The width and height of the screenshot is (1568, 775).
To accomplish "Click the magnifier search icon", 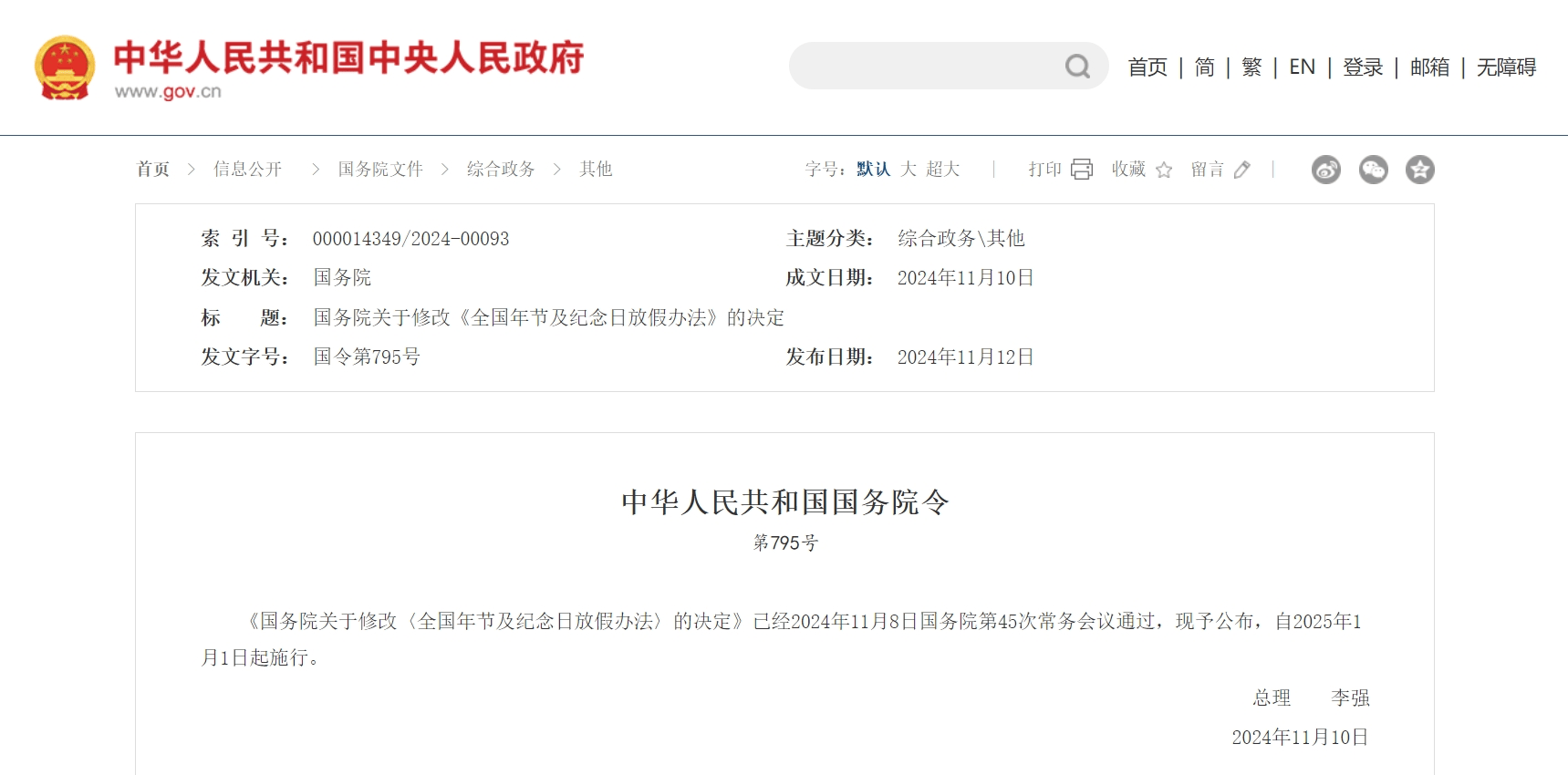I will point(1077,67).
